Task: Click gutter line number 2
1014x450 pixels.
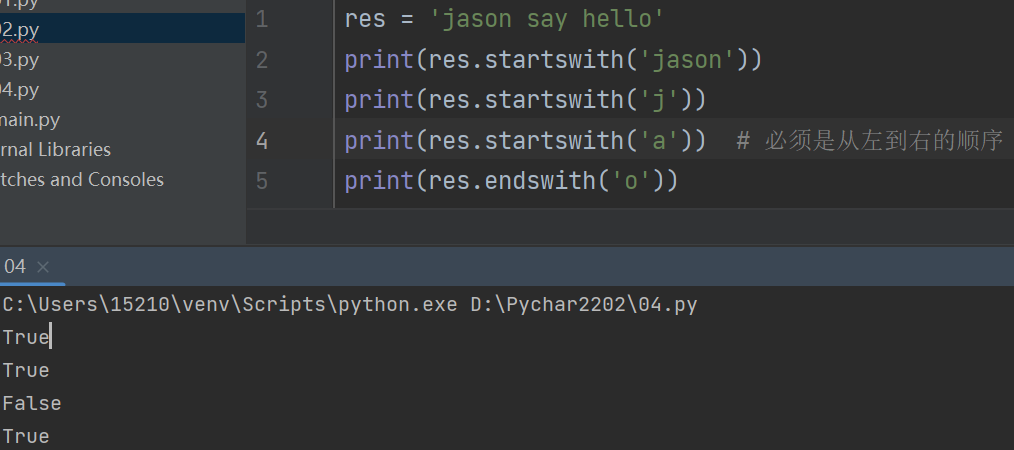Action: tap(262, 60)
